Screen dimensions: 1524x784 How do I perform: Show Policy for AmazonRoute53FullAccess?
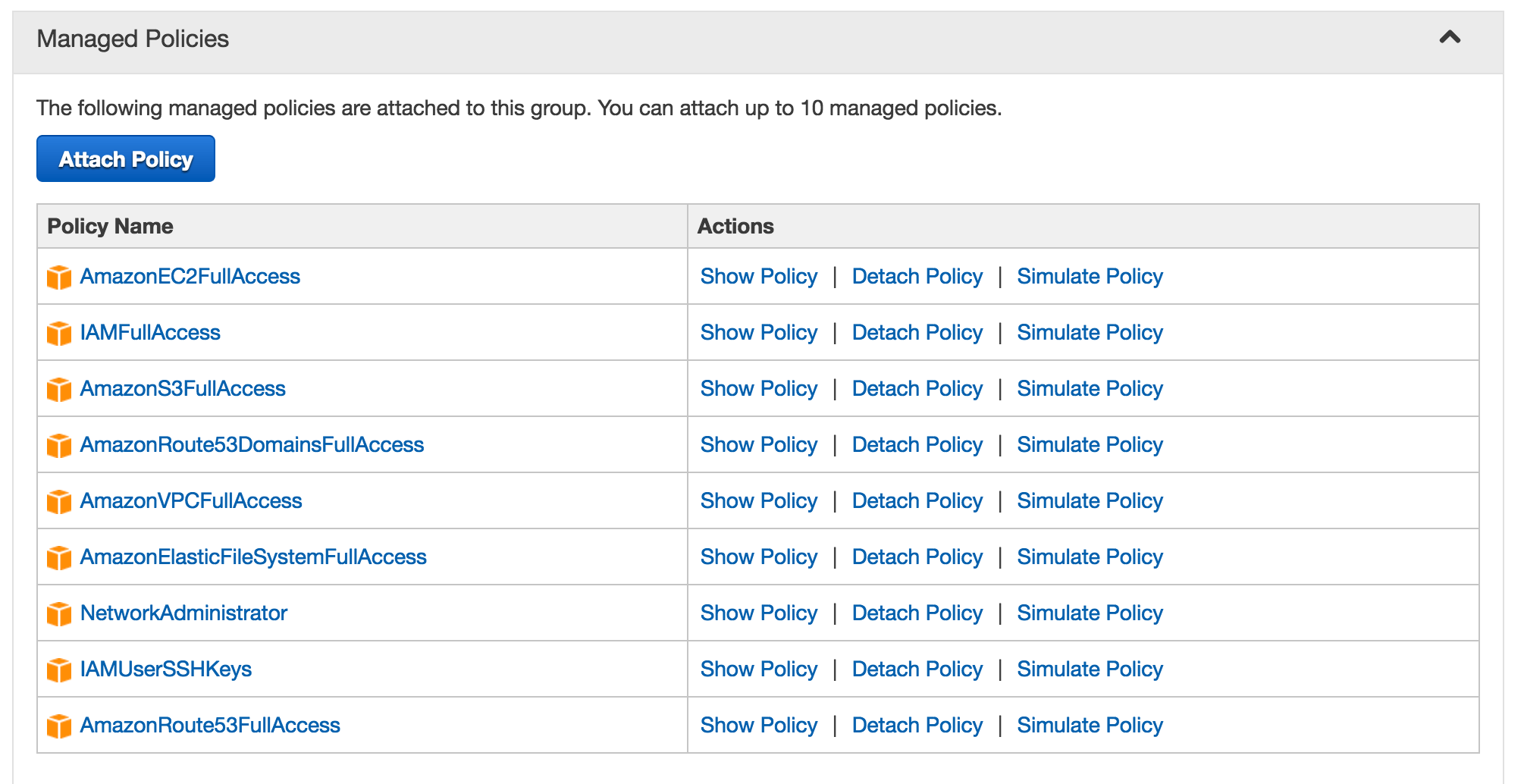point(759,725)
